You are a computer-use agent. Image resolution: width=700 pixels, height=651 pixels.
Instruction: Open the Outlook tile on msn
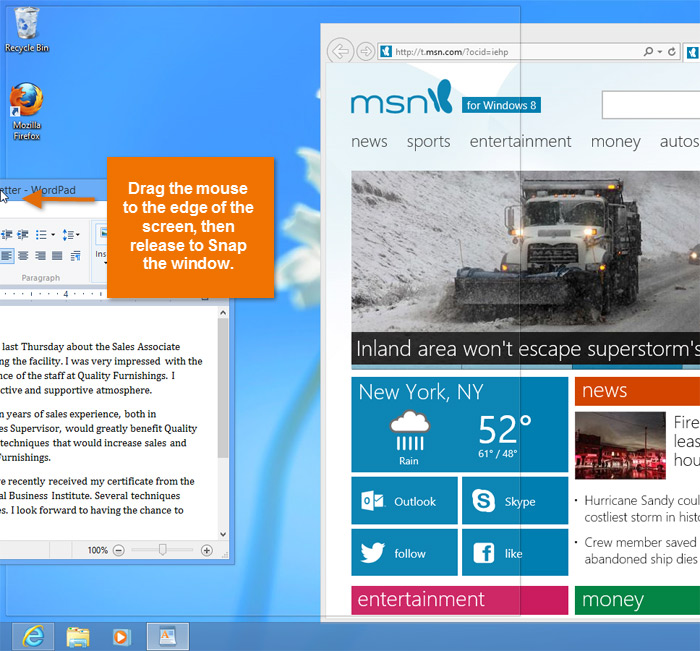404,501
